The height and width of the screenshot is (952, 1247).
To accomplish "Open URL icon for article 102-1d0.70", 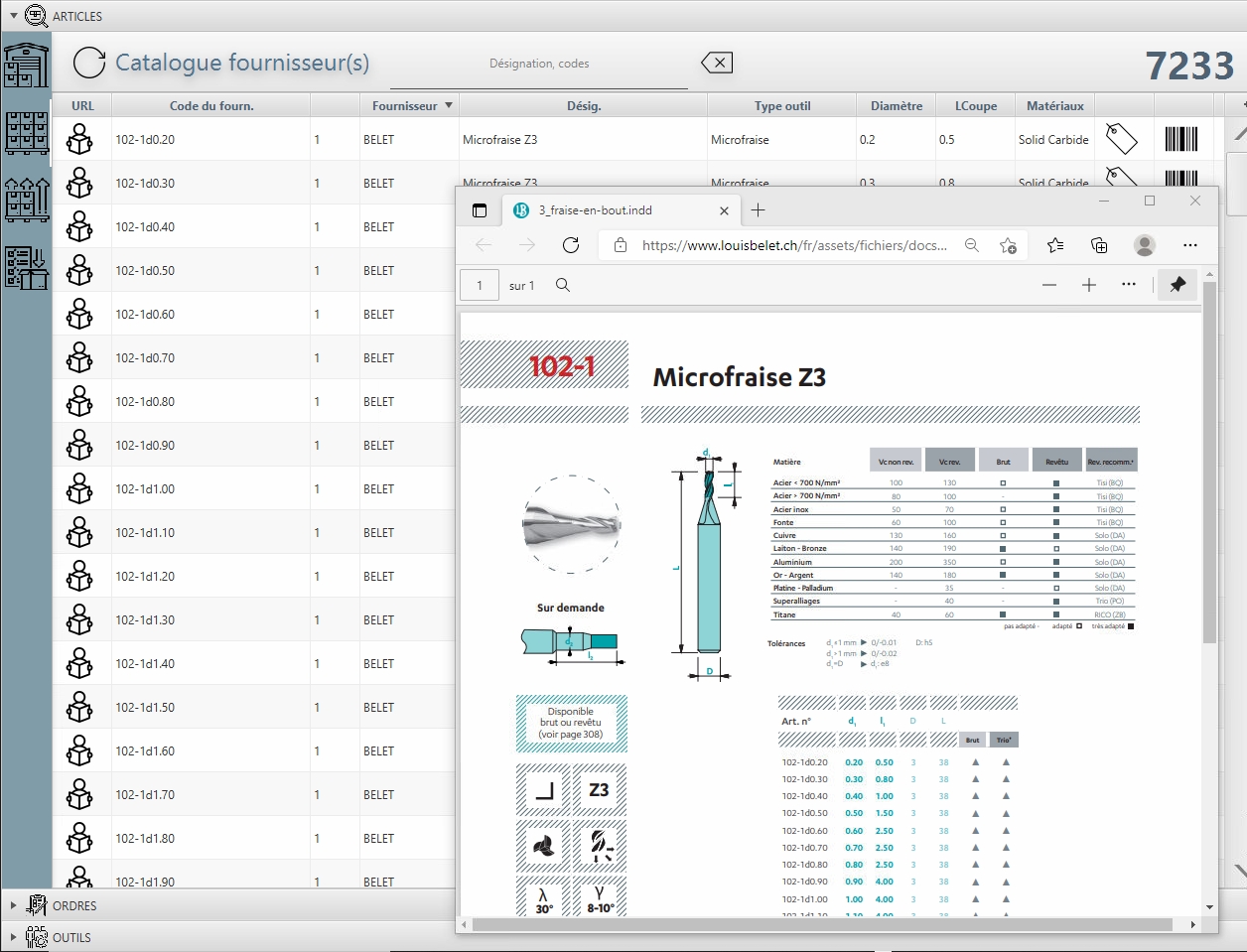I will coord(79,358).
